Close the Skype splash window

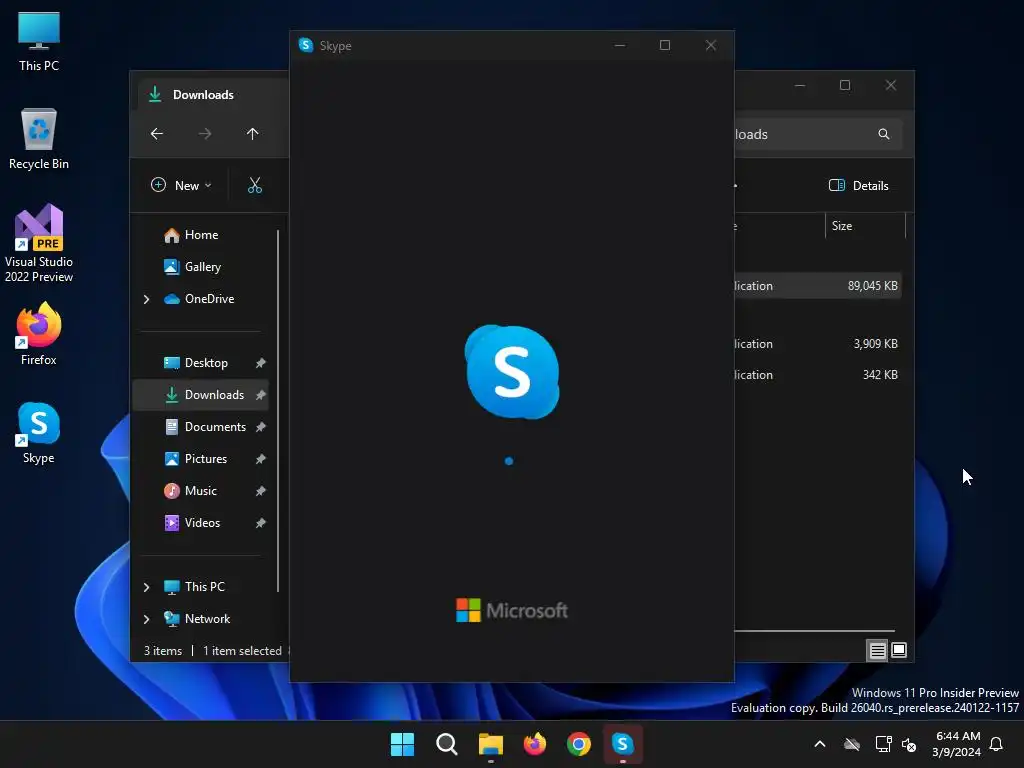point(711,45)
